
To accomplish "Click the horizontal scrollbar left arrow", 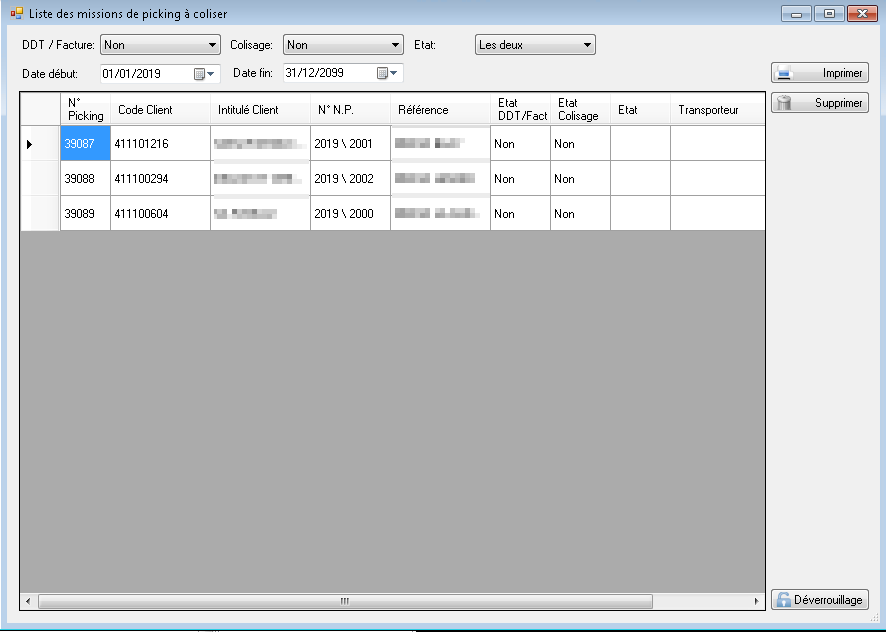I will click(x=28, y=601).
